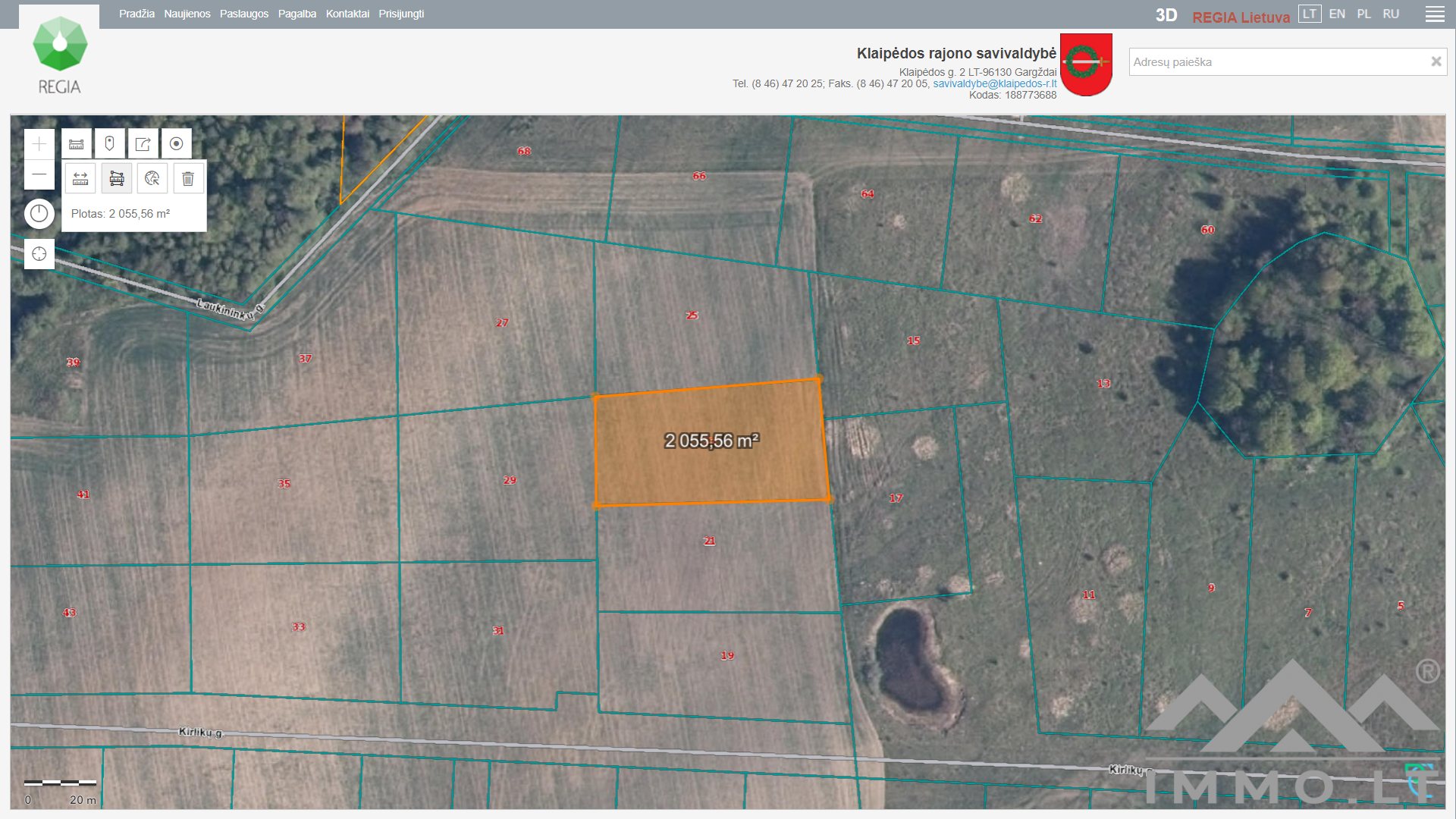This screenshot has width=1456, height=819.
Task: Open the hamburger menu
Action: 1434,14
